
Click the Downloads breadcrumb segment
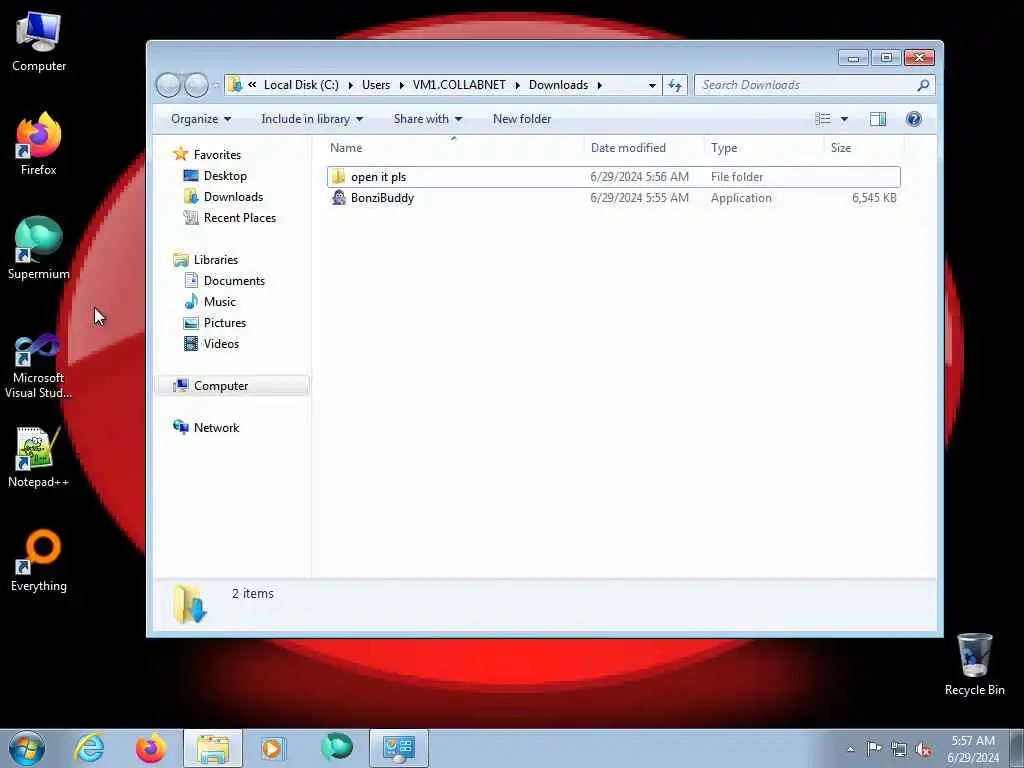[558, 85]
